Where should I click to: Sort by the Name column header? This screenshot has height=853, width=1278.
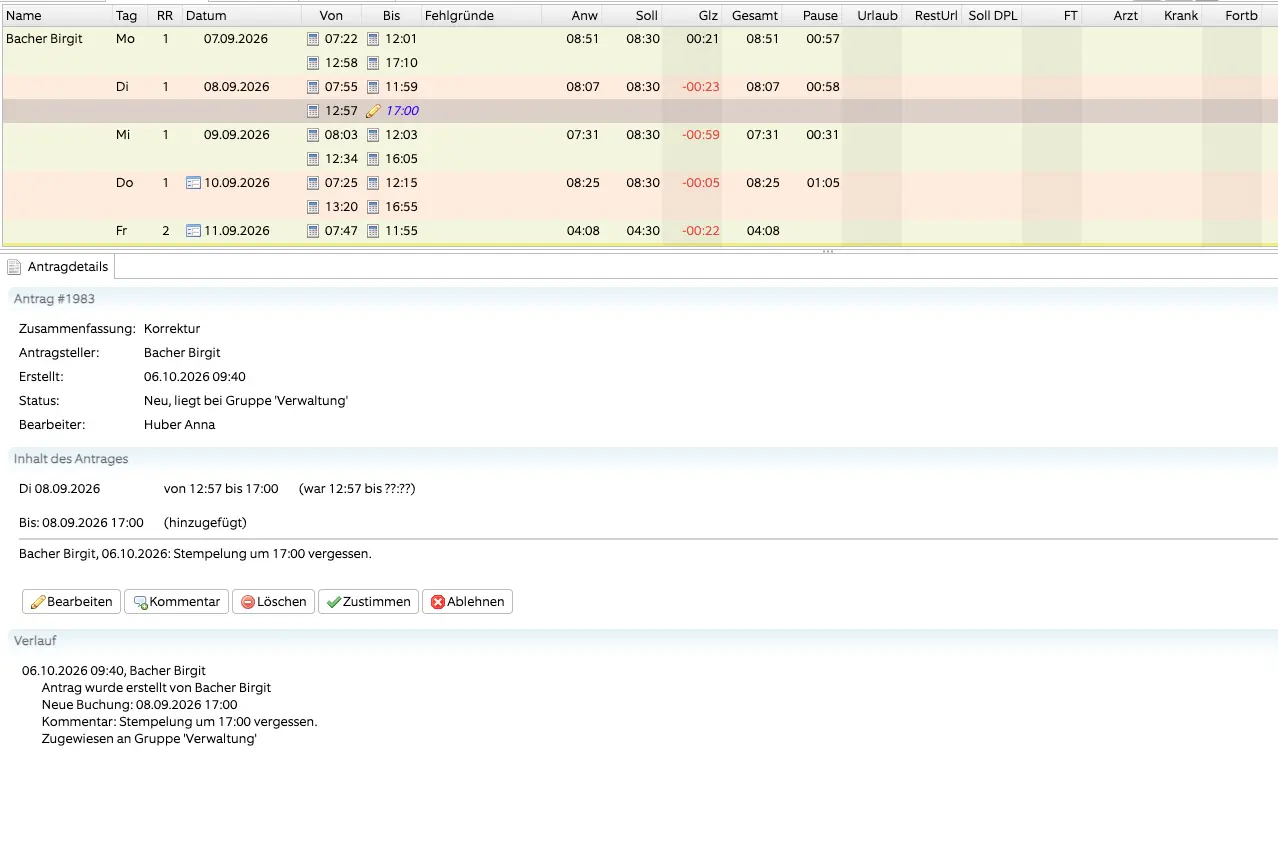click(x=56, y=16)
